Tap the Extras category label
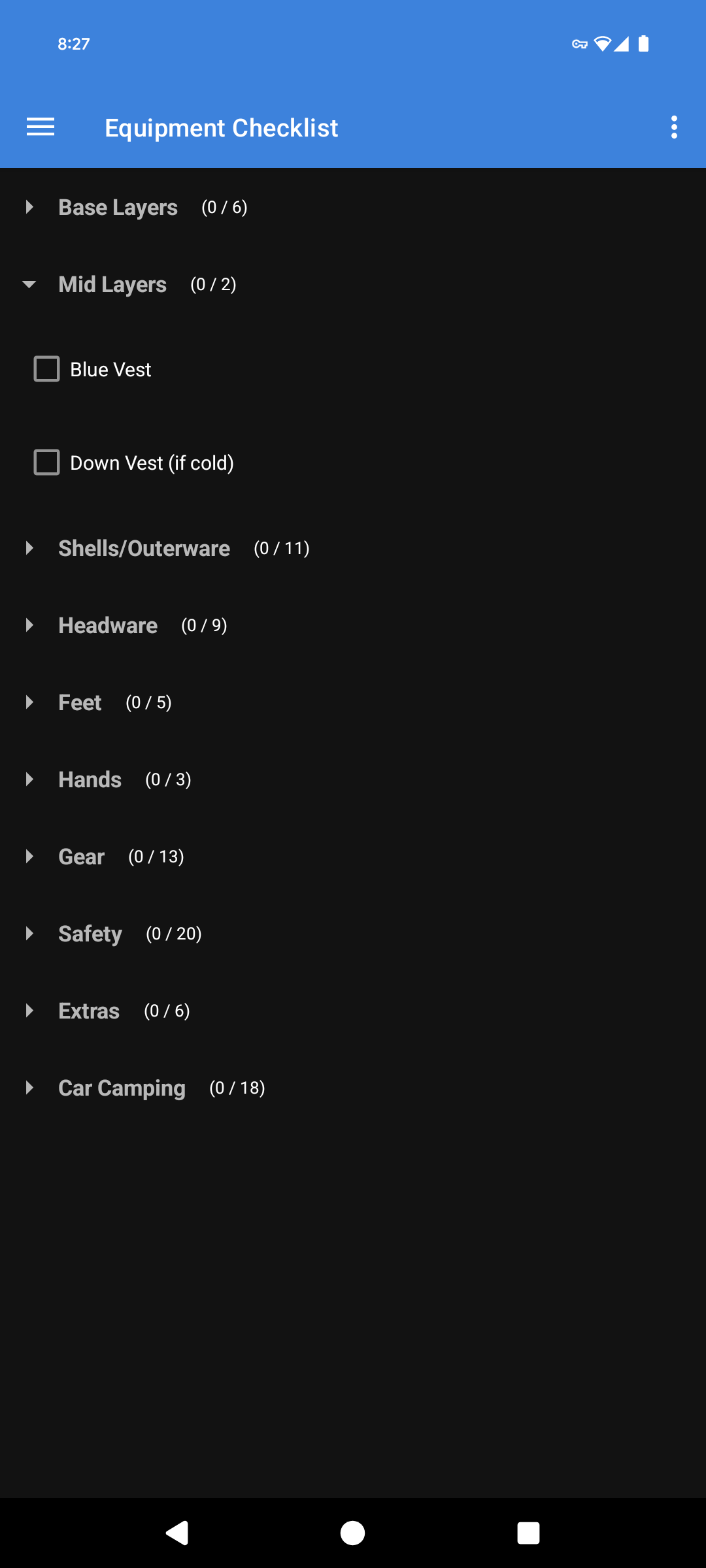This screenshot has width=706, height=1568. tap(89, 1011)
